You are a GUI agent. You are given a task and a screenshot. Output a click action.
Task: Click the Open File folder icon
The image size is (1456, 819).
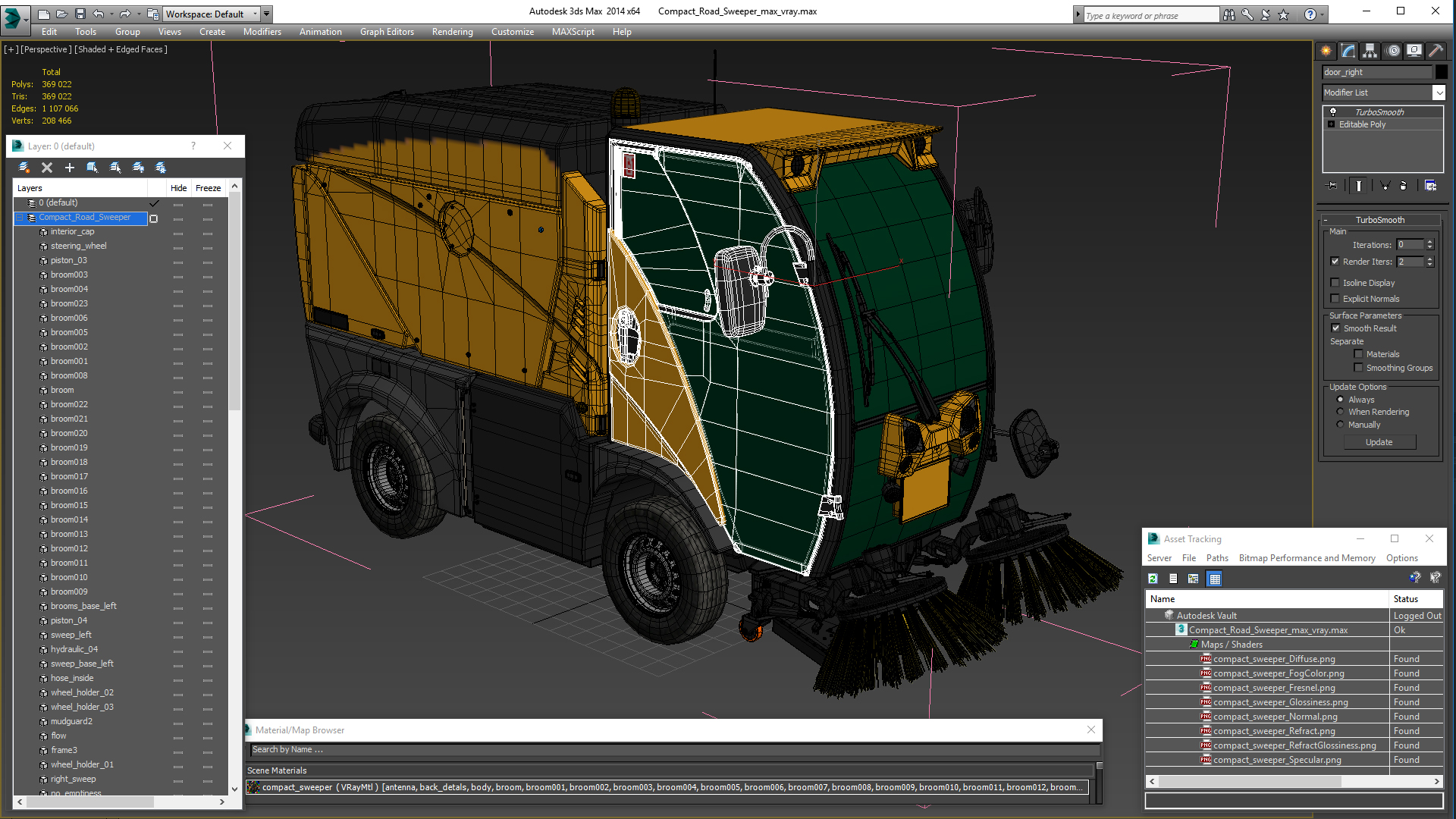[x=62, y=14]
